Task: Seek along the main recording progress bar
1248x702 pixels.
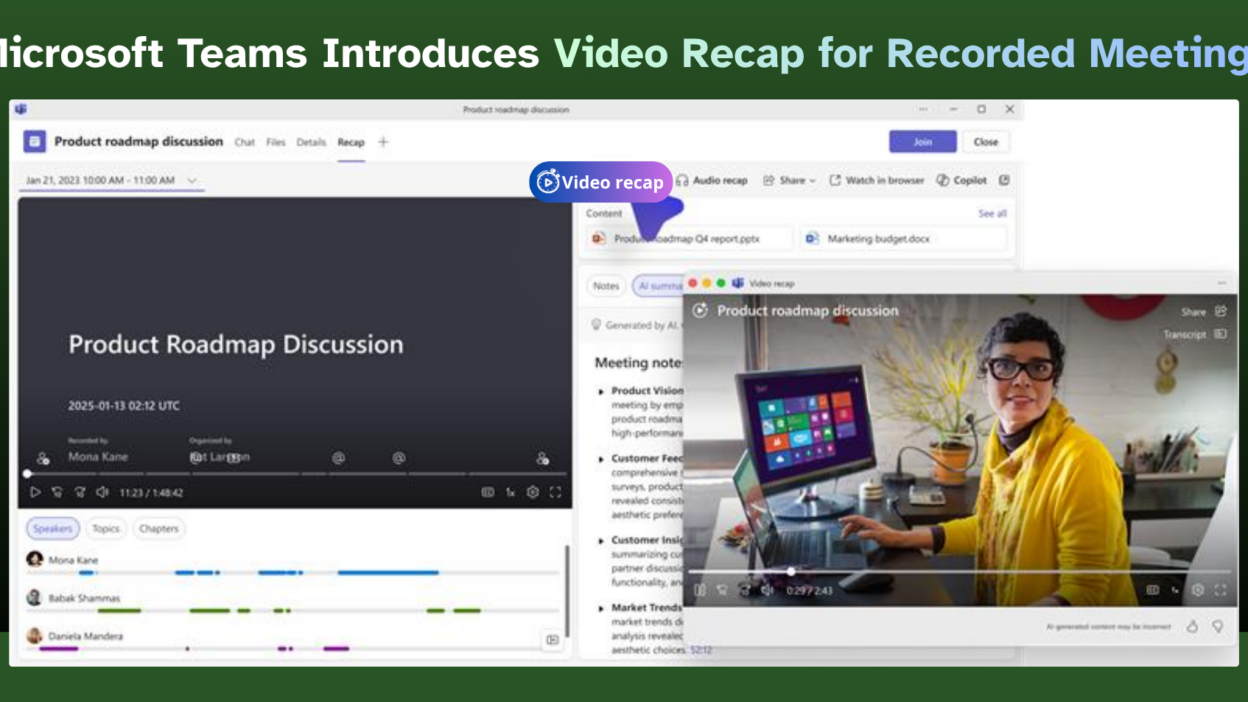Action: tap(296, 473)
